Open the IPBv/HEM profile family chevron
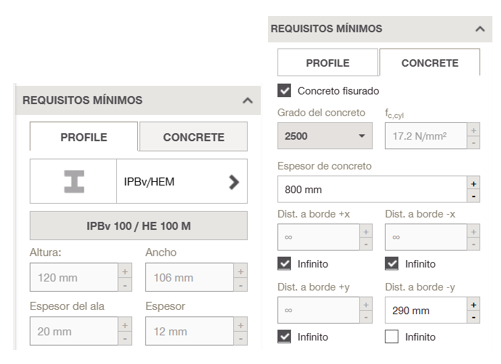The width and height of the screenshot is (501, 364). pyautogui.click(x=234, y=182)
